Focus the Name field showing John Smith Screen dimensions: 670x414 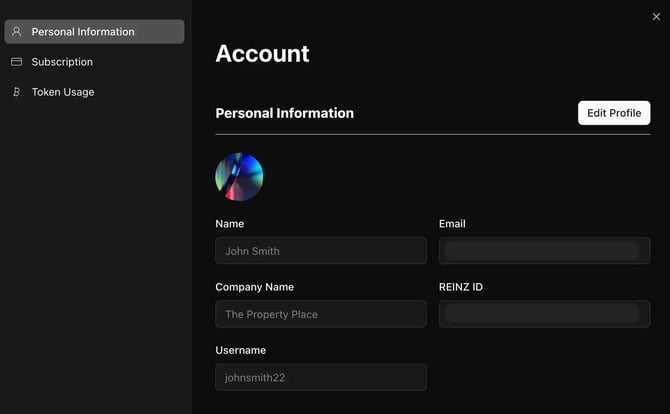[x=320, y=251]
